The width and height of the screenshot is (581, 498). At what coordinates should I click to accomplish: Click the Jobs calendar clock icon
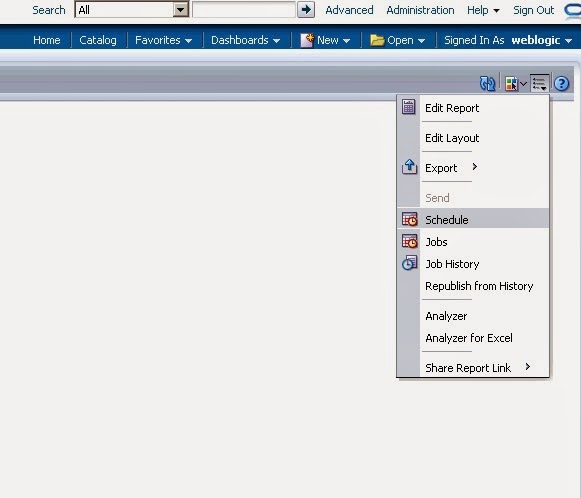click(409, 241)
